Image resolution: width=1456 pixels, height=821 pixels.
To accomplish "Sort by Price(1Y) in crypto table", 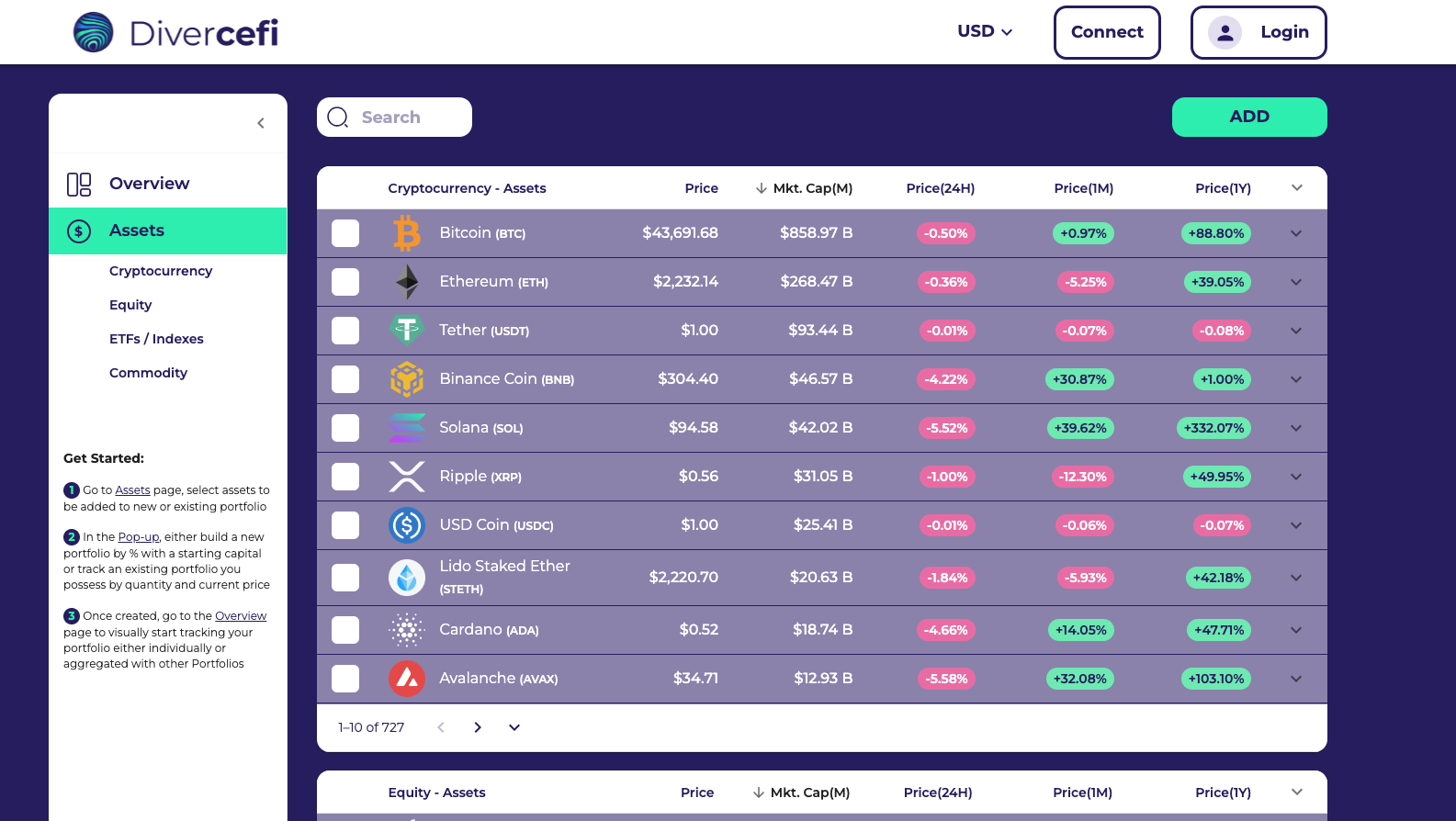I will [1223, 188].
